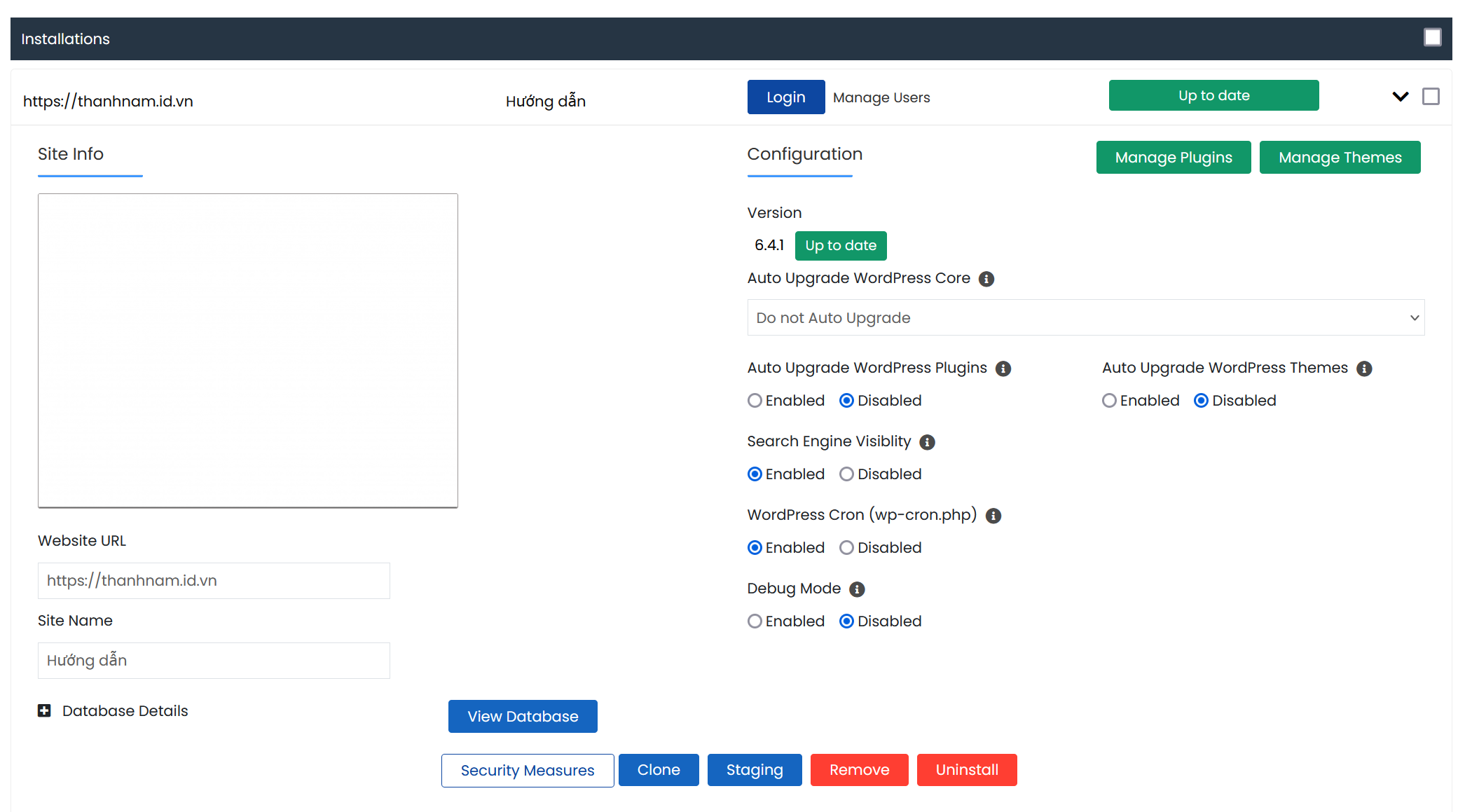Disable Search Engine Visiblity
Viewport: 1472px width, 812px height.
(846, 474)
